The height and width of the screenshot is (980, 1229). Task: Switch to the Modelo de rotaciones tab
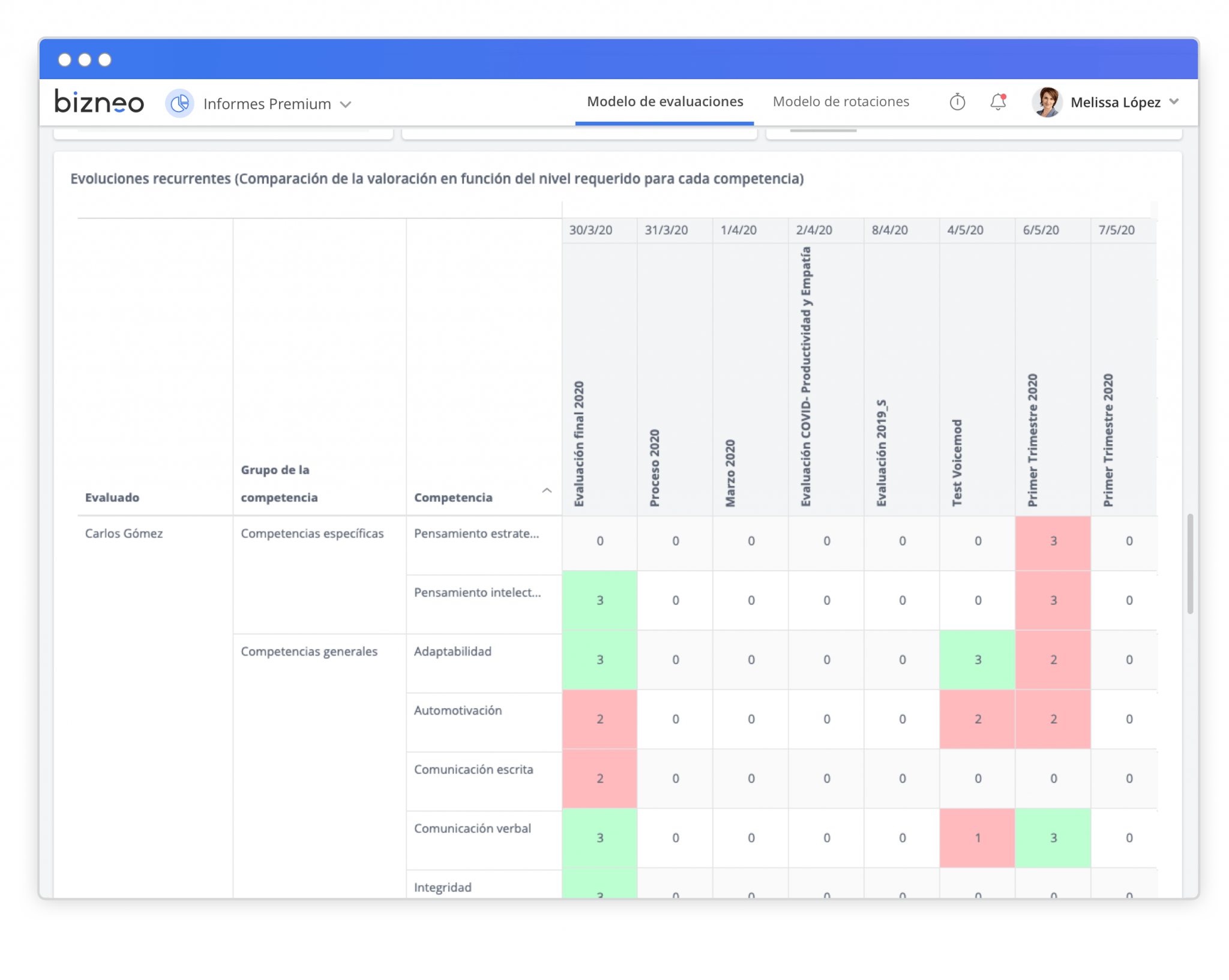click(841, 101)
